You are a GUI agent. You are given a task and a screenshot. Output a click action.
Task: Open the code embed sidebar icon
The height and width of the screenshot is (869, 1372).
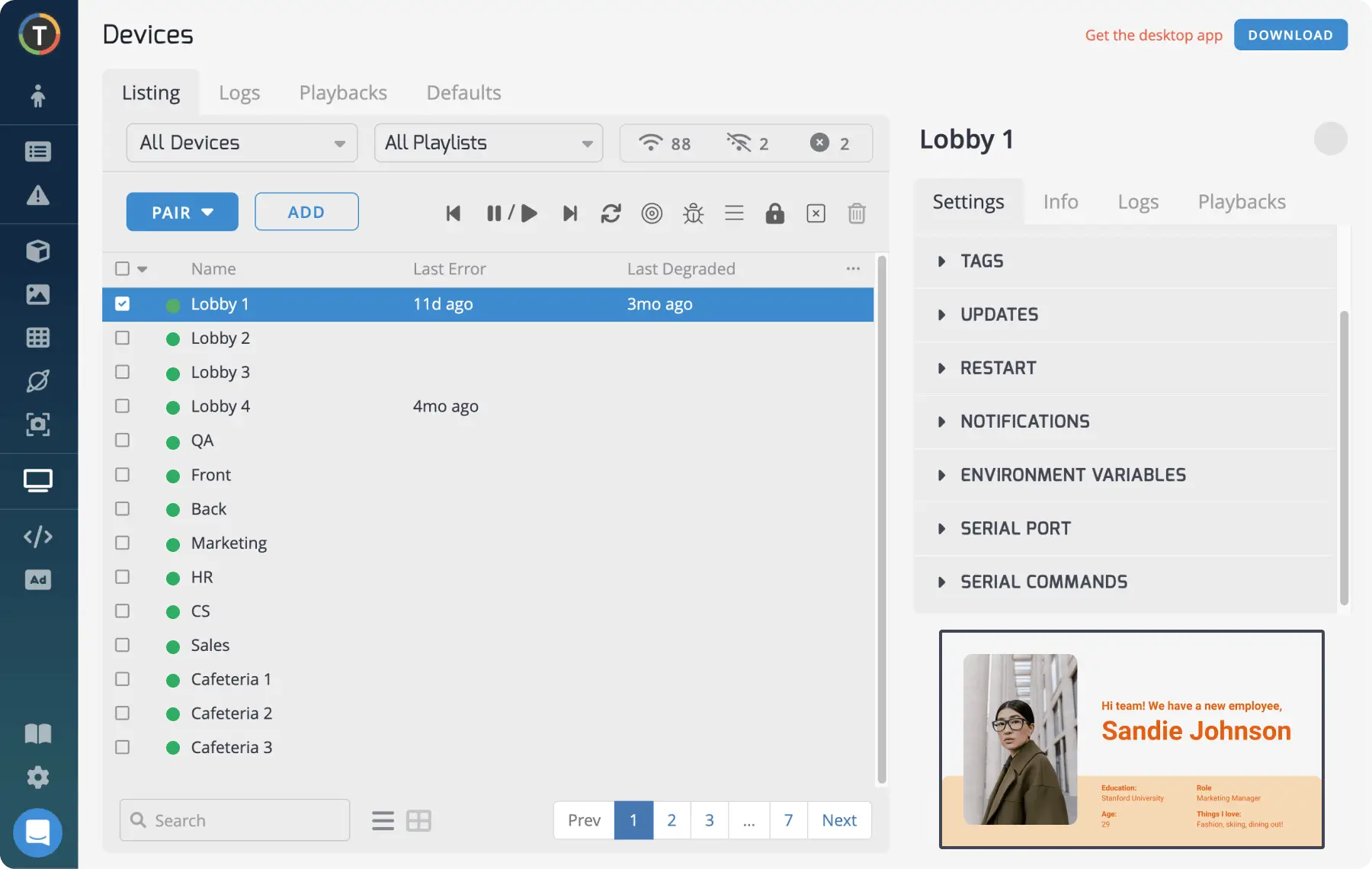pos(37,537)
